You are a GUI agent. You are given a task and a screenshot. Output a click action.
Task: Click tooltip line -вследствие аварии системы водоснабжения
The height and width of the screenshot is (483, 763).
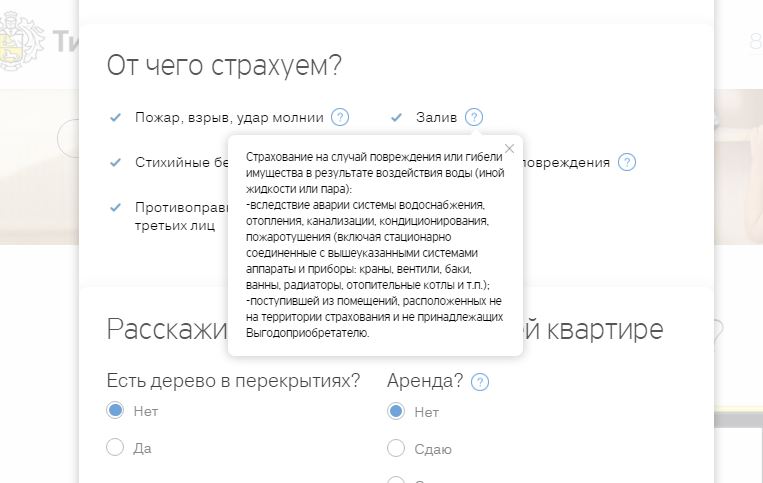[365, 205]
